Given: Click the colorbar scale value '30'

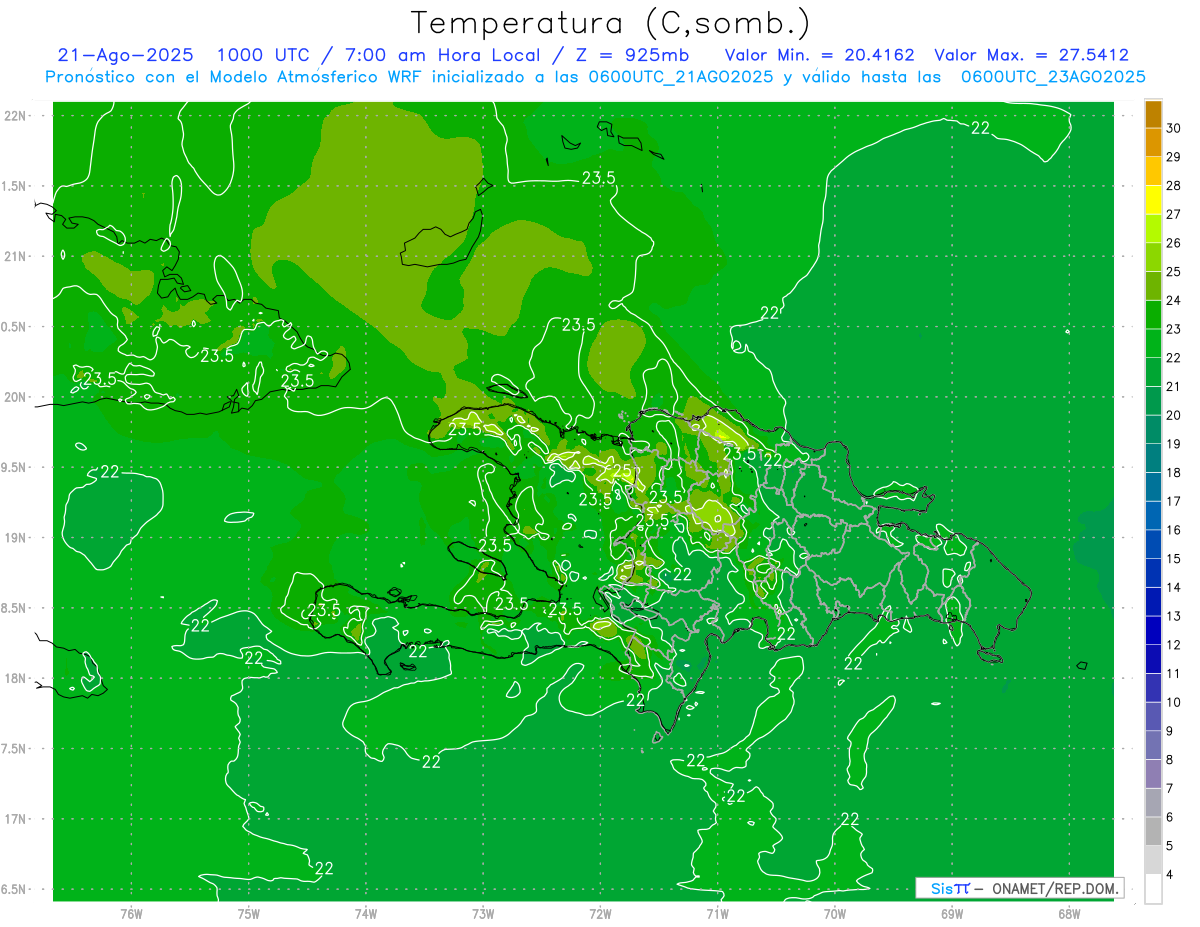Looking at the screenshot, I should click(x=1174, y=128).
